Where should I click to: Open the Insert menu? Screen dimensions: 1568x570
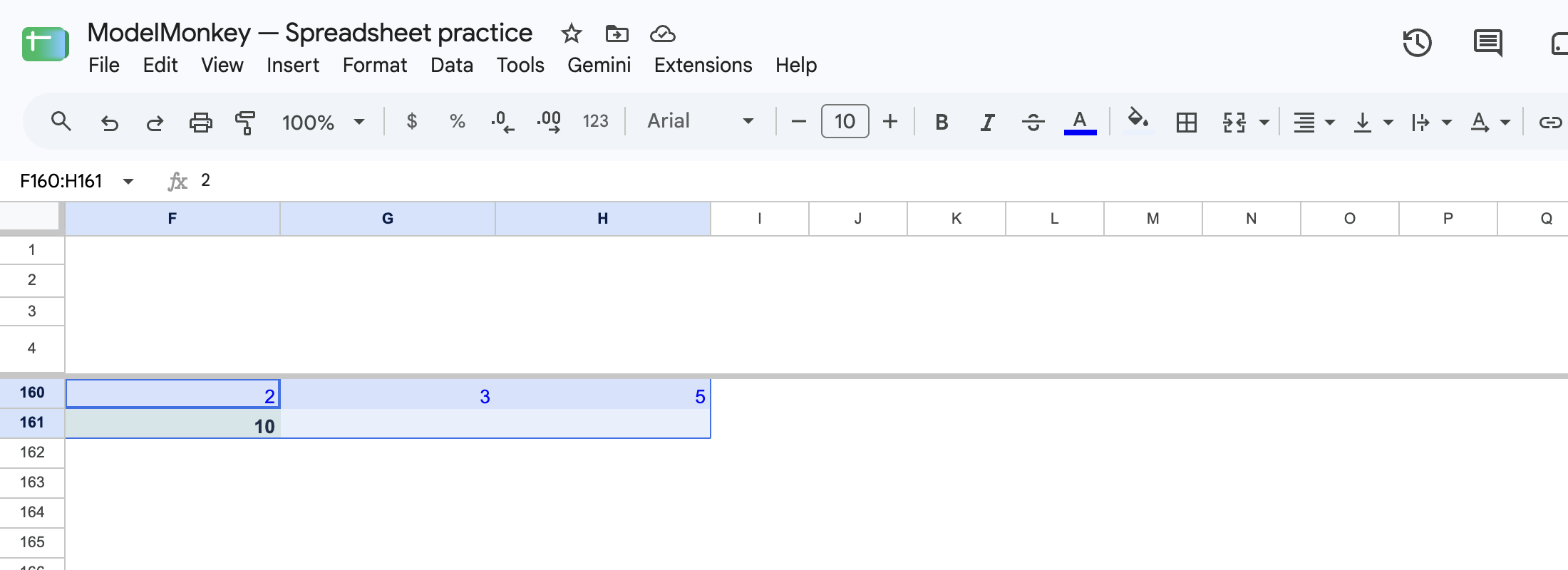pos(293,65)
